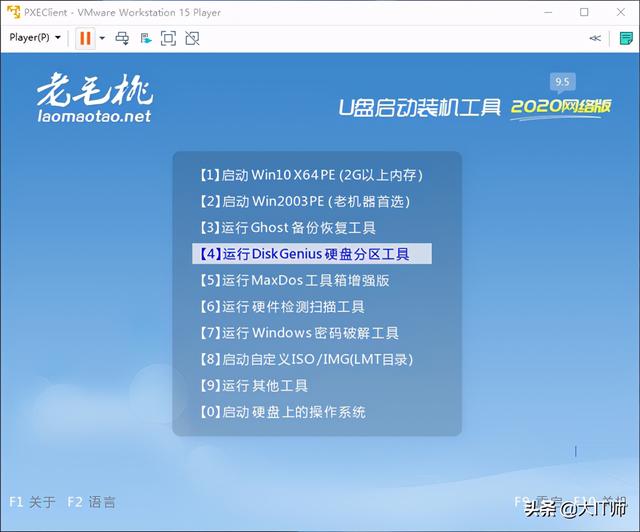Select option 7 Windows password tool
The width and height of the screenshot is (640, 532).
[x=311, y=333]
